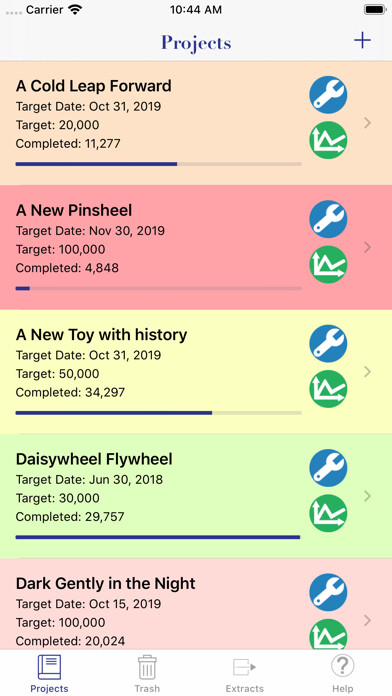Open progress chart for A Cold Leap Forward
Image resolution: width=392 pixels, height=696 pixels.
coord(328,140)
